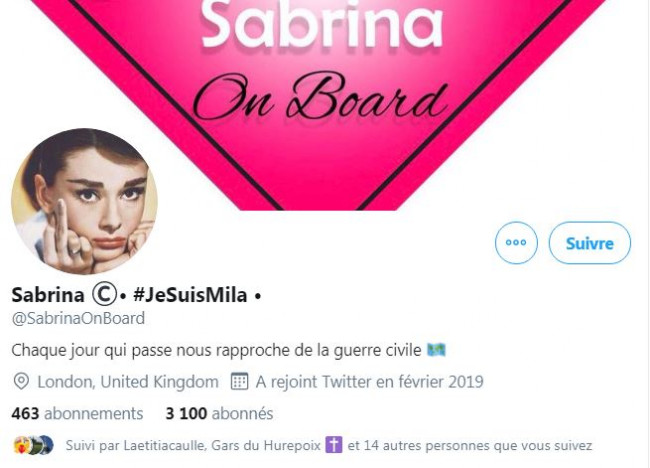Open the 463 abonnements list
Viewport: 650px width, 468px height.
(x=77, y=414)
